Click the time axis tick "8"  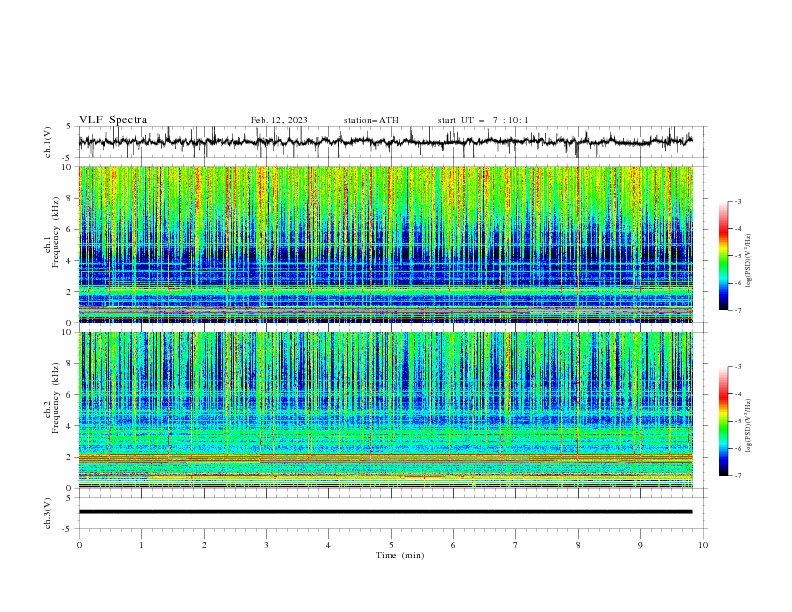tap(578, 545)
